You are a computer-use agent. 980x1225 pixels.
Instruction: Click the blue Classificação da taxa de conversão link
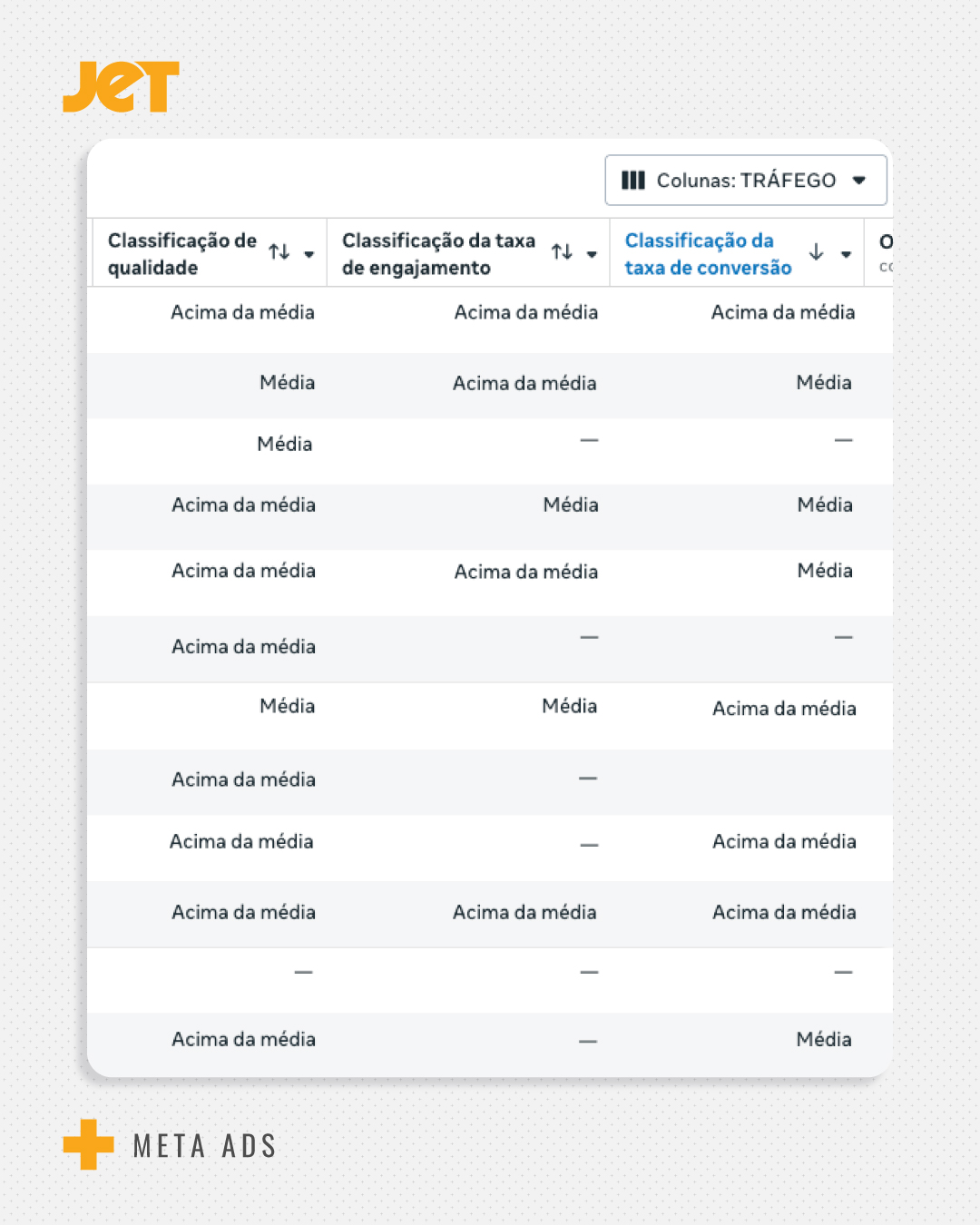coord(708,253)
